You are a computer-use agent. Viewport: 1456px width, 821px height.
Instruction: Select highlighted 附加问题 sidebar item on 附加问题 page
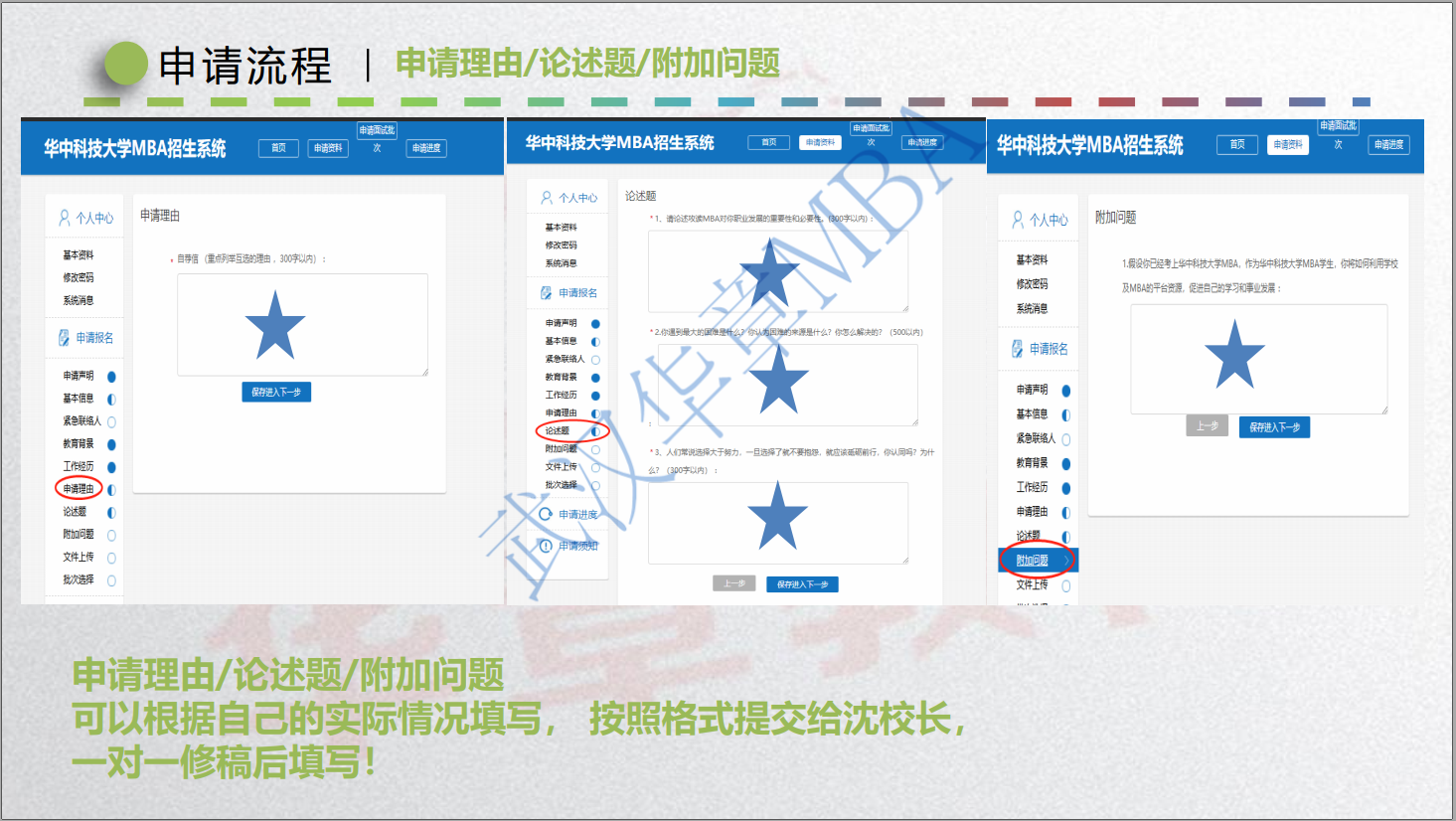click(1039, 561)
